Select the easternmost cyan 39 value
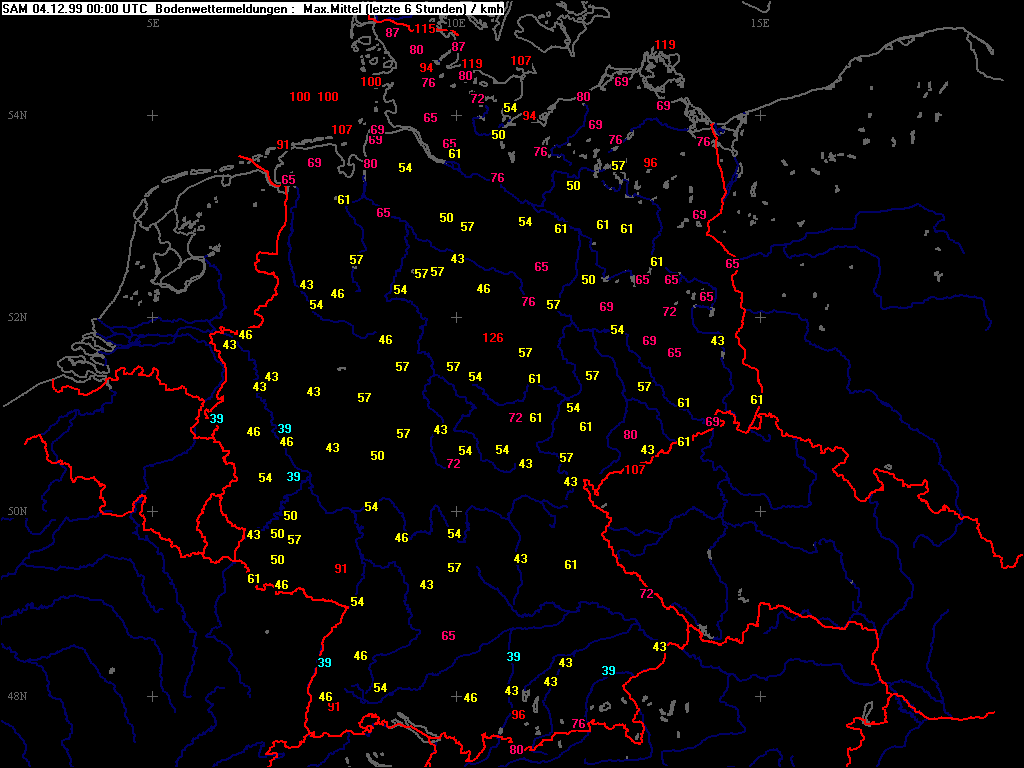1024x768 pixels. (608, 670)
